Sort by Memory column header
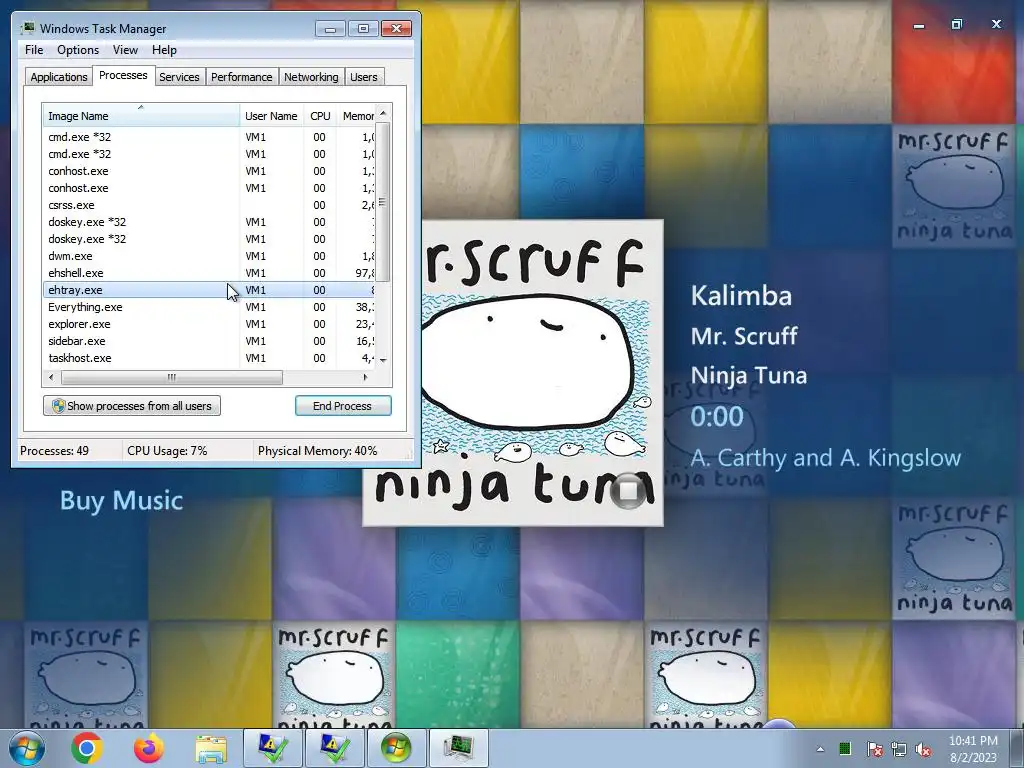This screenshot has width=1024, height=768. pos(357,116)
